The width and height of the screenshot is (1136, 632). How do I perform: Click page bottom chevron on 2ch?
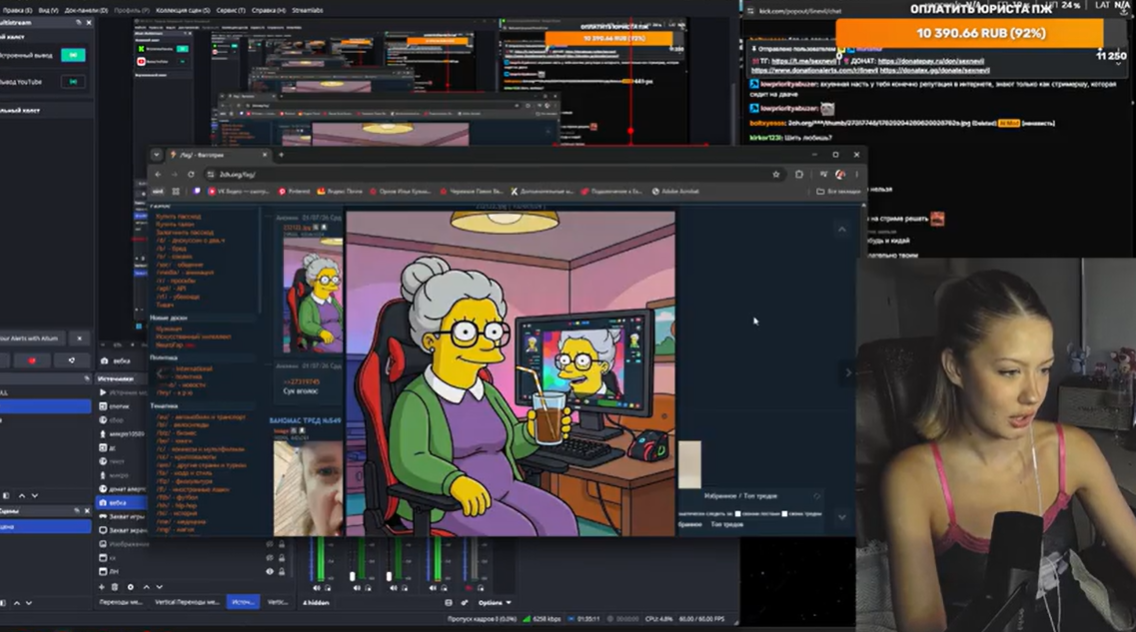click(x=842, y=517)
